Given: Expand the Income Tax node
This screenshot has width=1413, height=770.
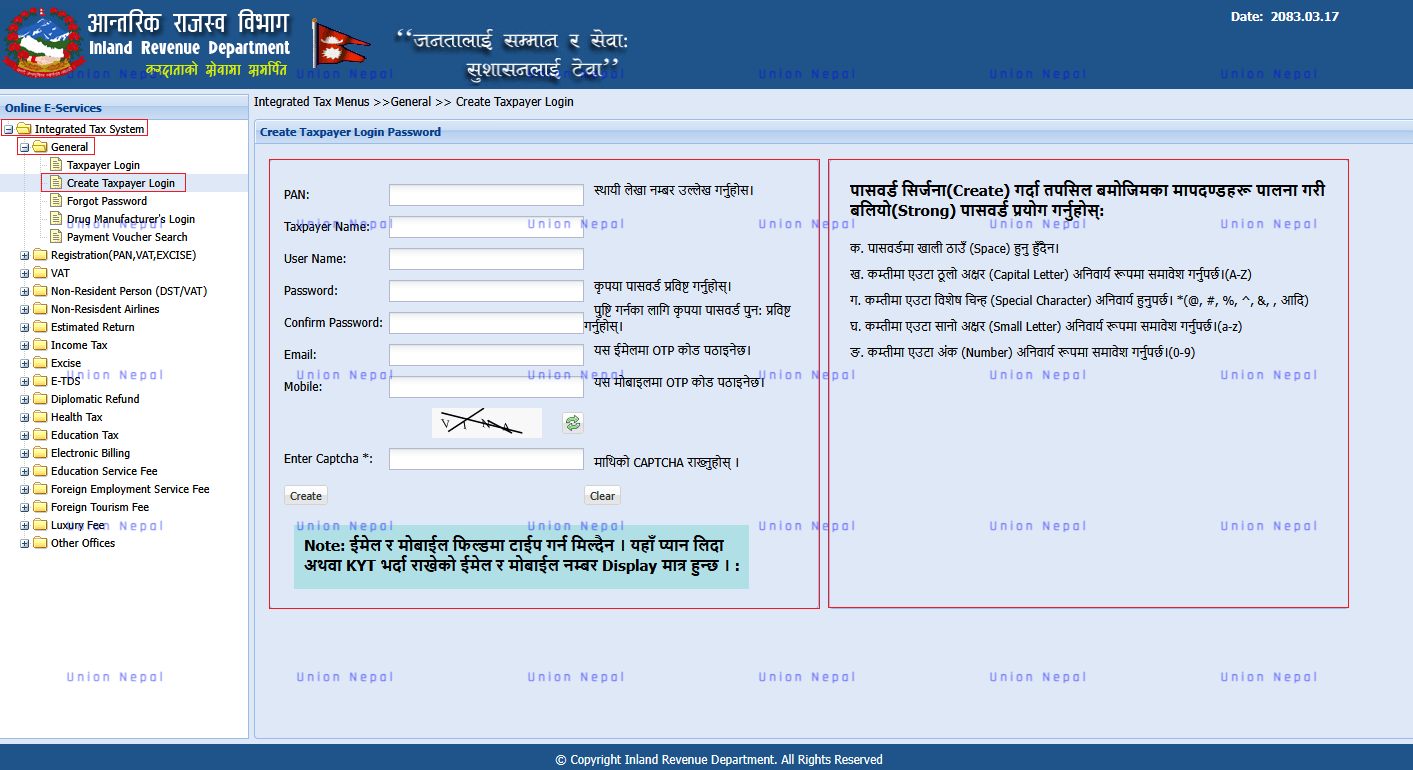Looking at the screenshot, I should pyautogui.click(x=25, y=345).
